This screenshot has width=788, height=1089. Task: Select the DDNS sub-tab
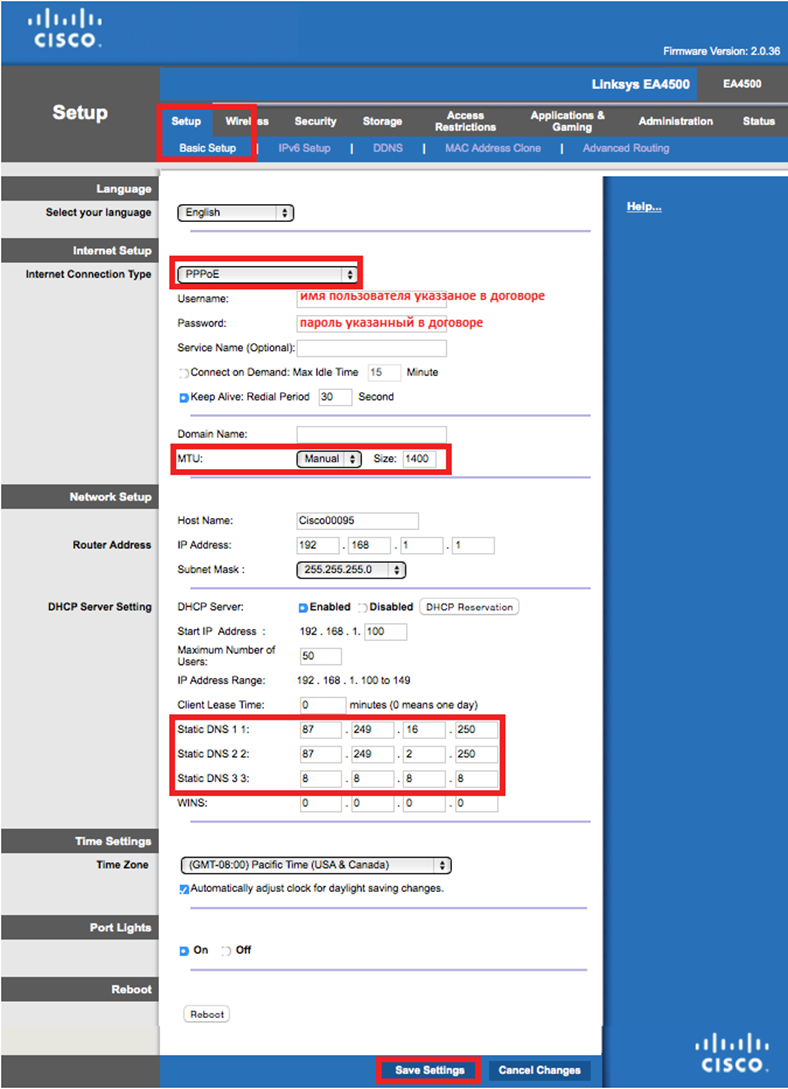point(387,148)
